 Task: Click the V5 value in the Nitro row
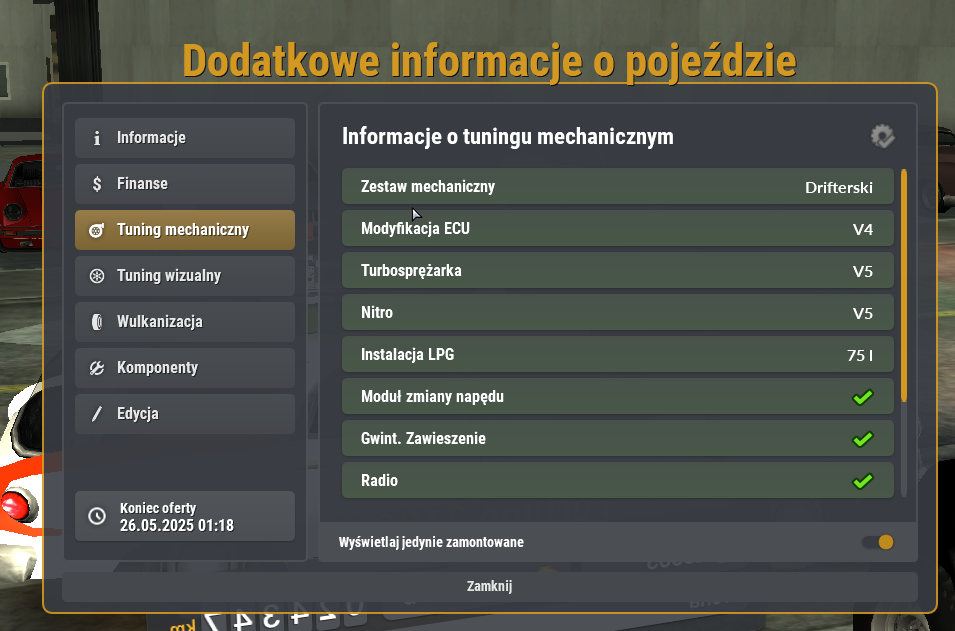[862, 314]
